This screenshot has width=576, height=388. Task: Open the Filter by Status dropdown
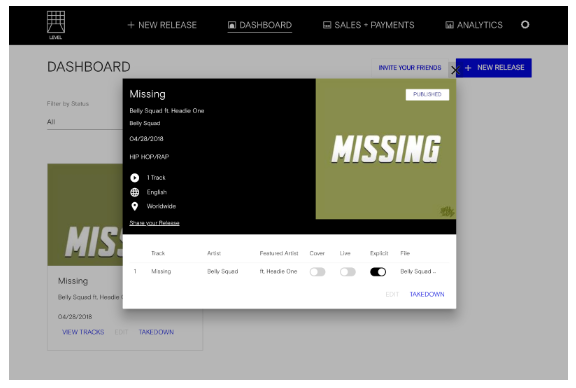pos(85,122)
